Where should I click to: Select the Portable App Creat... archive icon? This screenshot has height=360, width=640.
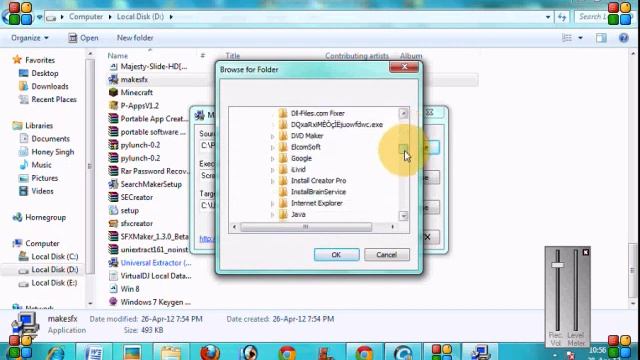(x=113, y=119)
